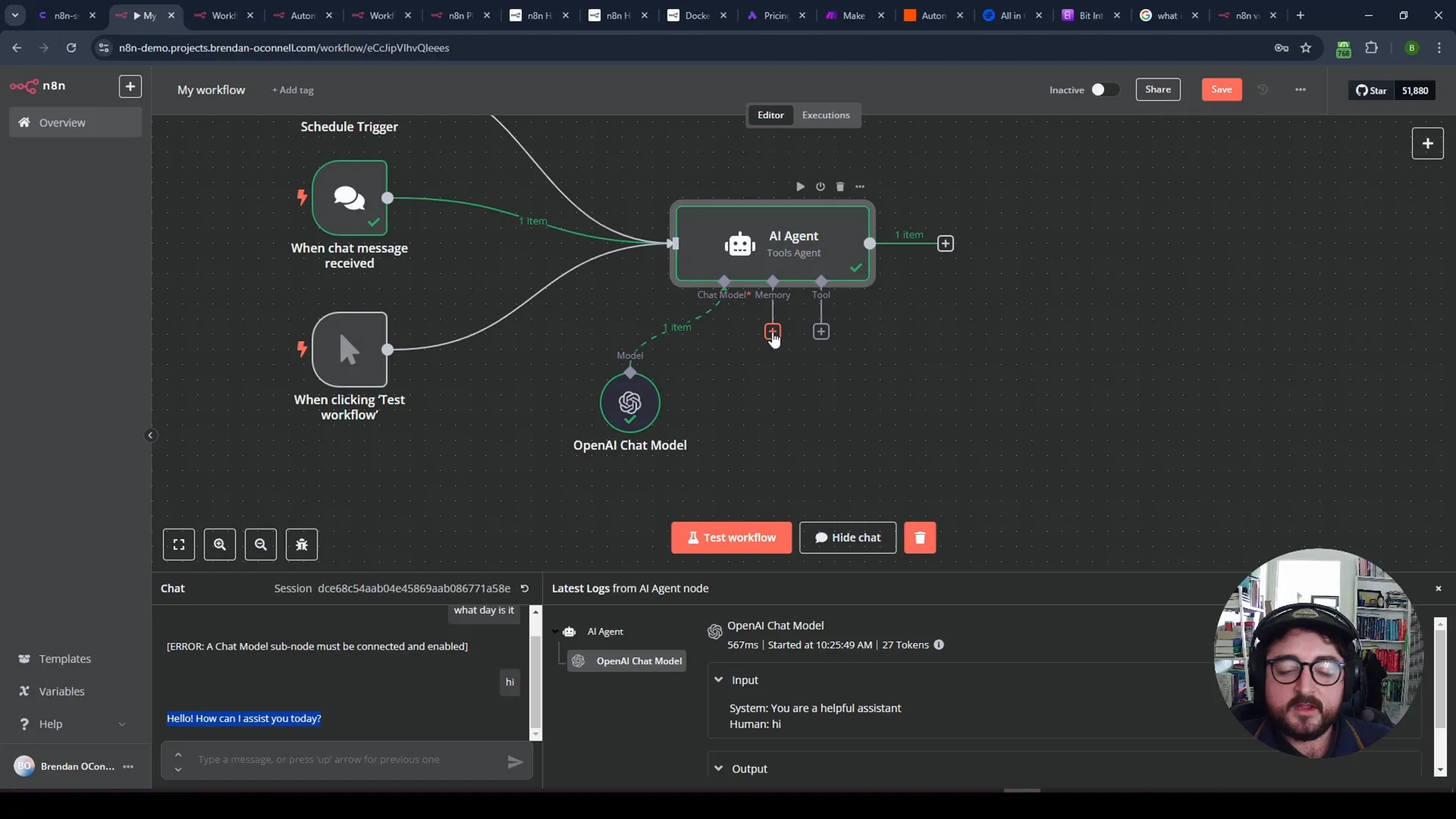Screen dimensions: 1456x819
Task: Click the GitHub Star button
Action: pyautogui.click(x=1371, y=90)
